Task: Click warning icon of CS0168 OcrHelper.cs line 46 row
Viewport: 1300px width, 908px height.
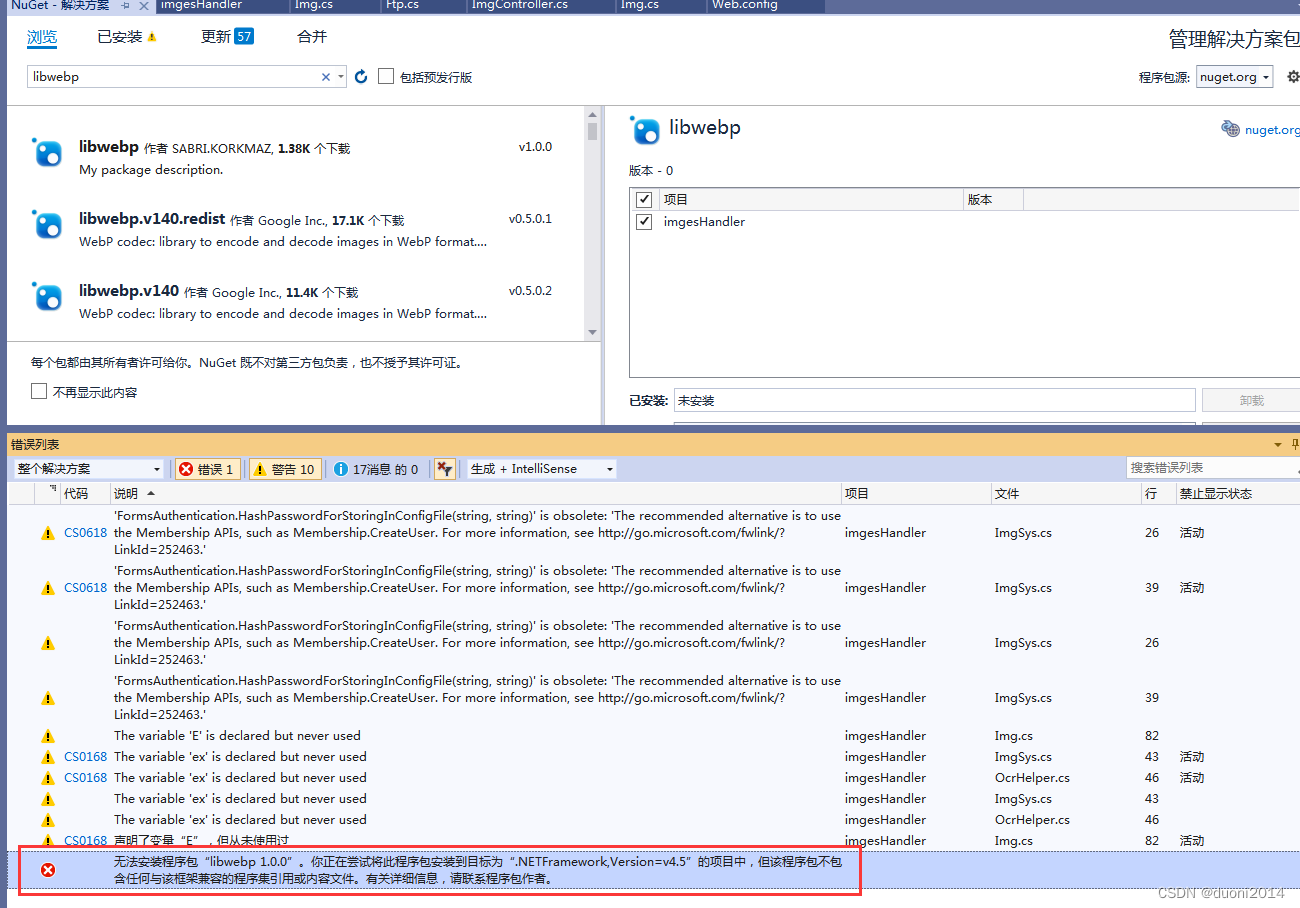Action: click(47, 779)
